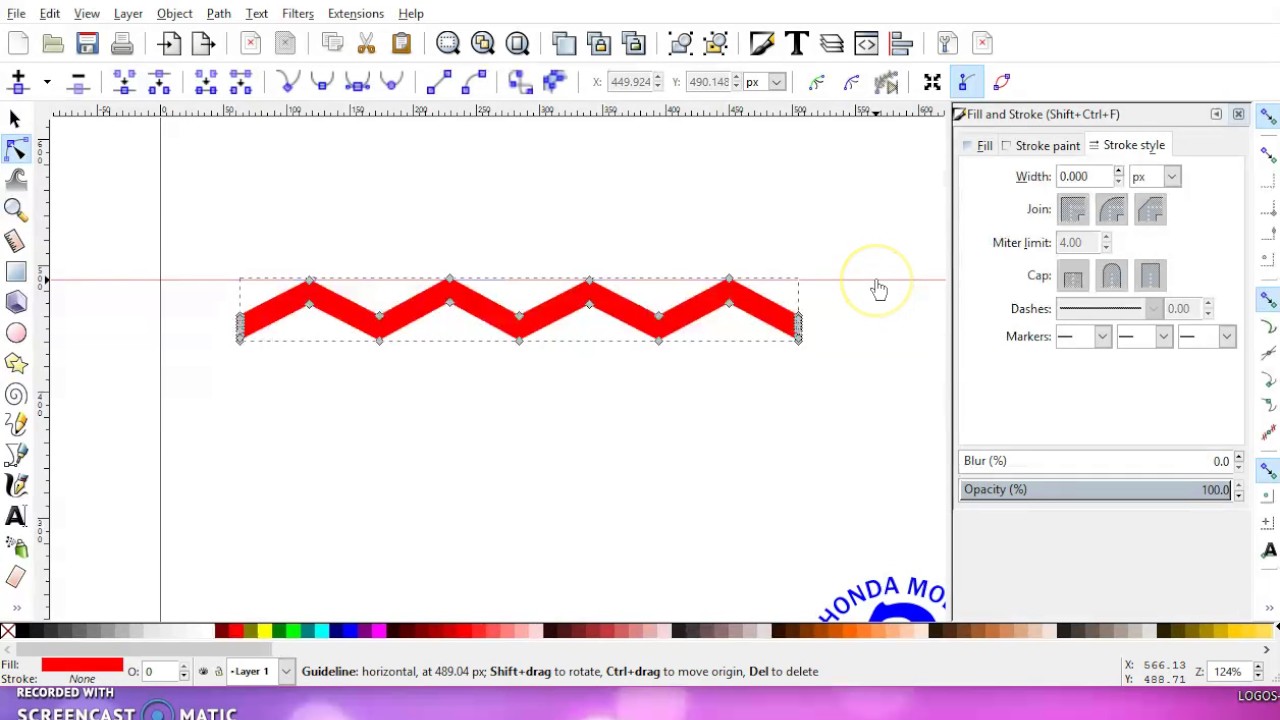Image resolution: width=1280 pixels, height=720 pixels.
Task: Select the Zoom magnifier tool
Action: tap(15, 210)
